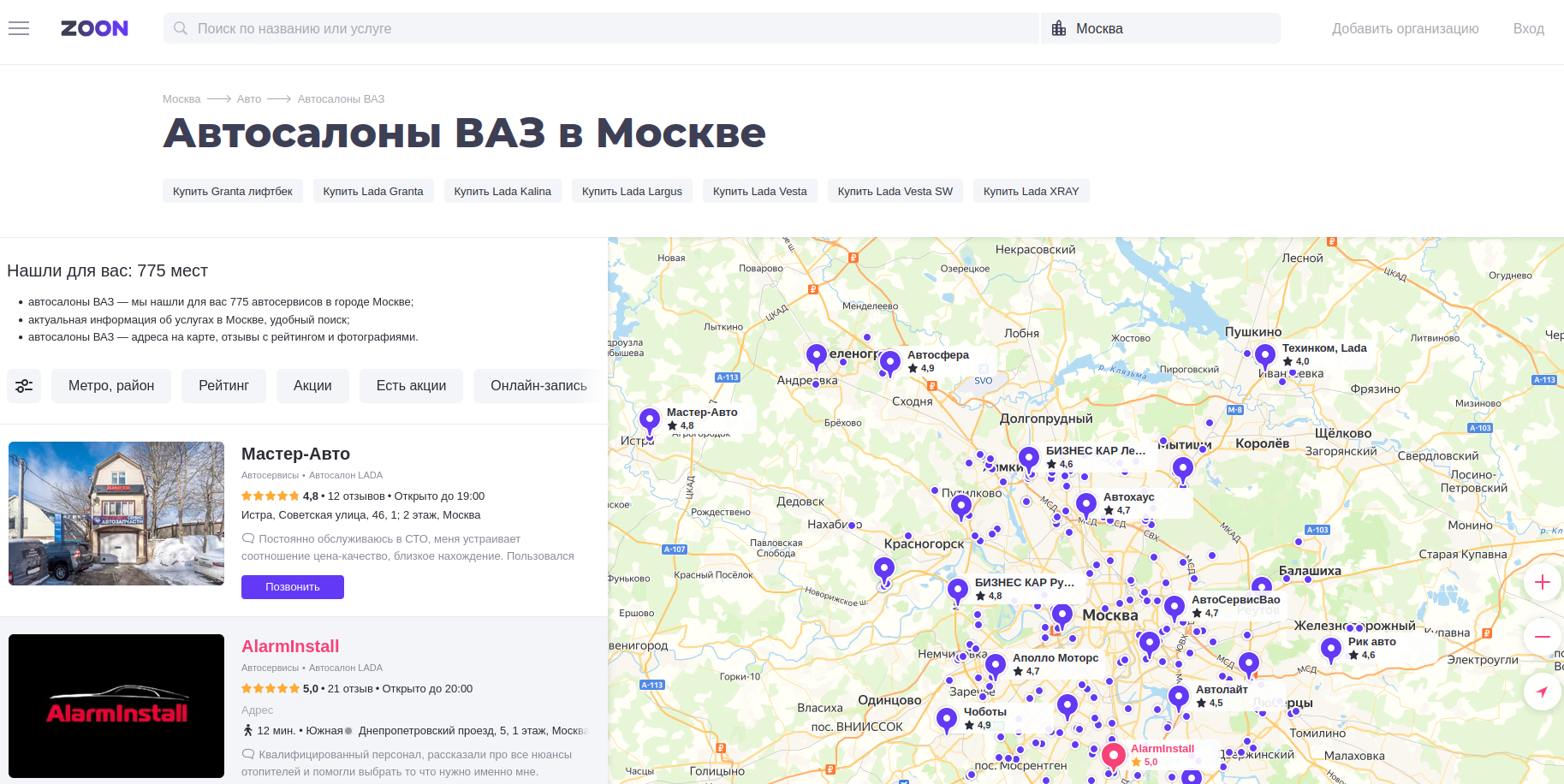This screenshot has height=784, width=1564.
Task: Click the map pin near Андреевка
Action: pos(817,356)
